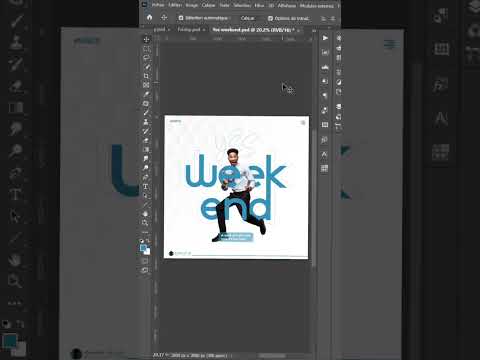The width and height of the screenshot is (480, 360).
Task: Open the Calque auto-select dropdown
Action: (248, 18)
